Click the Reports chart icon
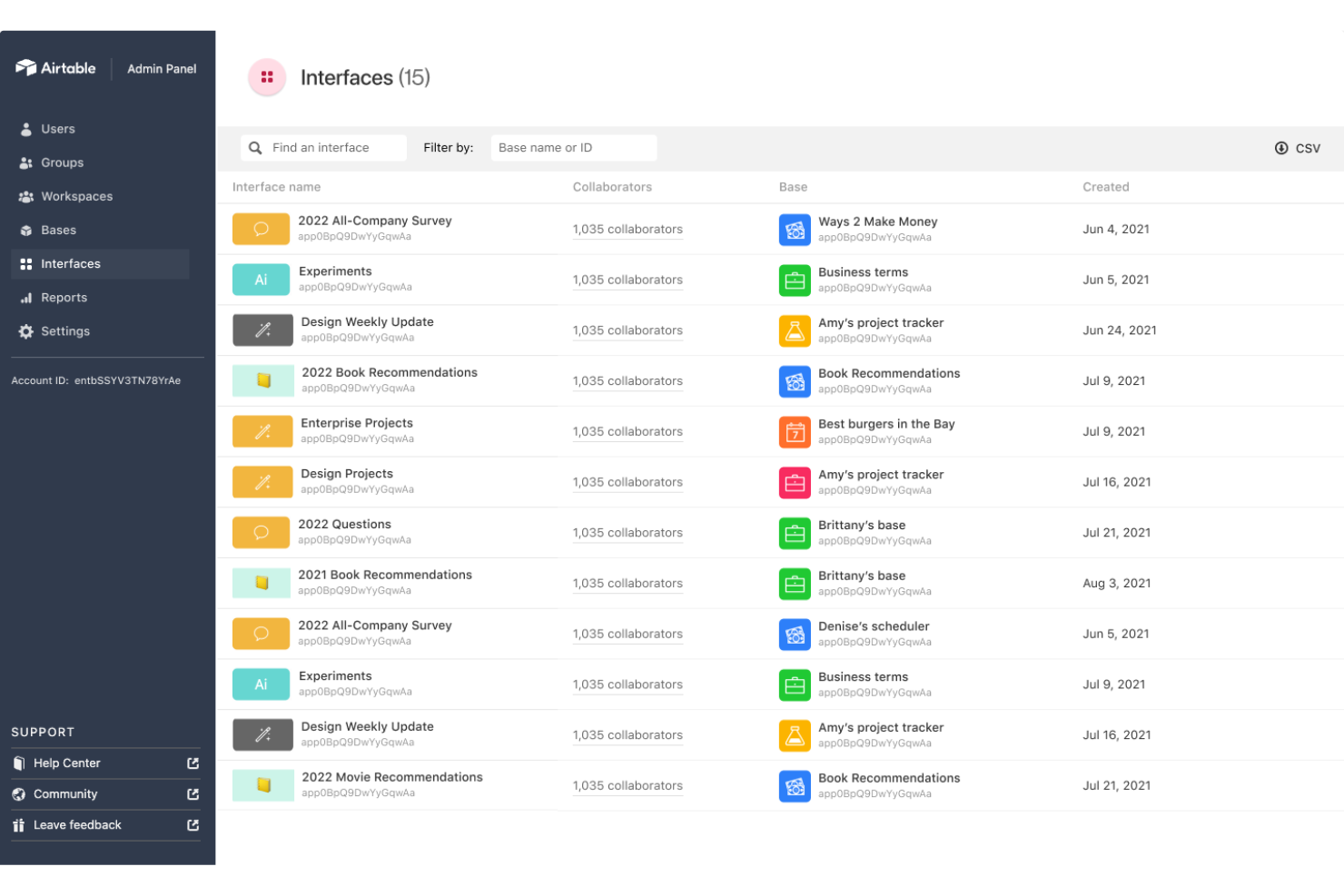The width and height of the screenshot is (1344, 896). click(x=25, y=297)
